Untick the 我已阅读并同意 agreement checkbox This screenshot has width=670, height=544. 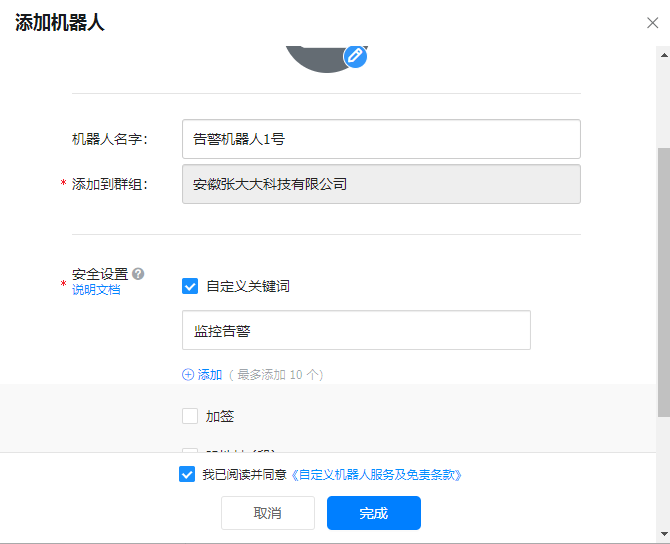(x=187, y=475)
